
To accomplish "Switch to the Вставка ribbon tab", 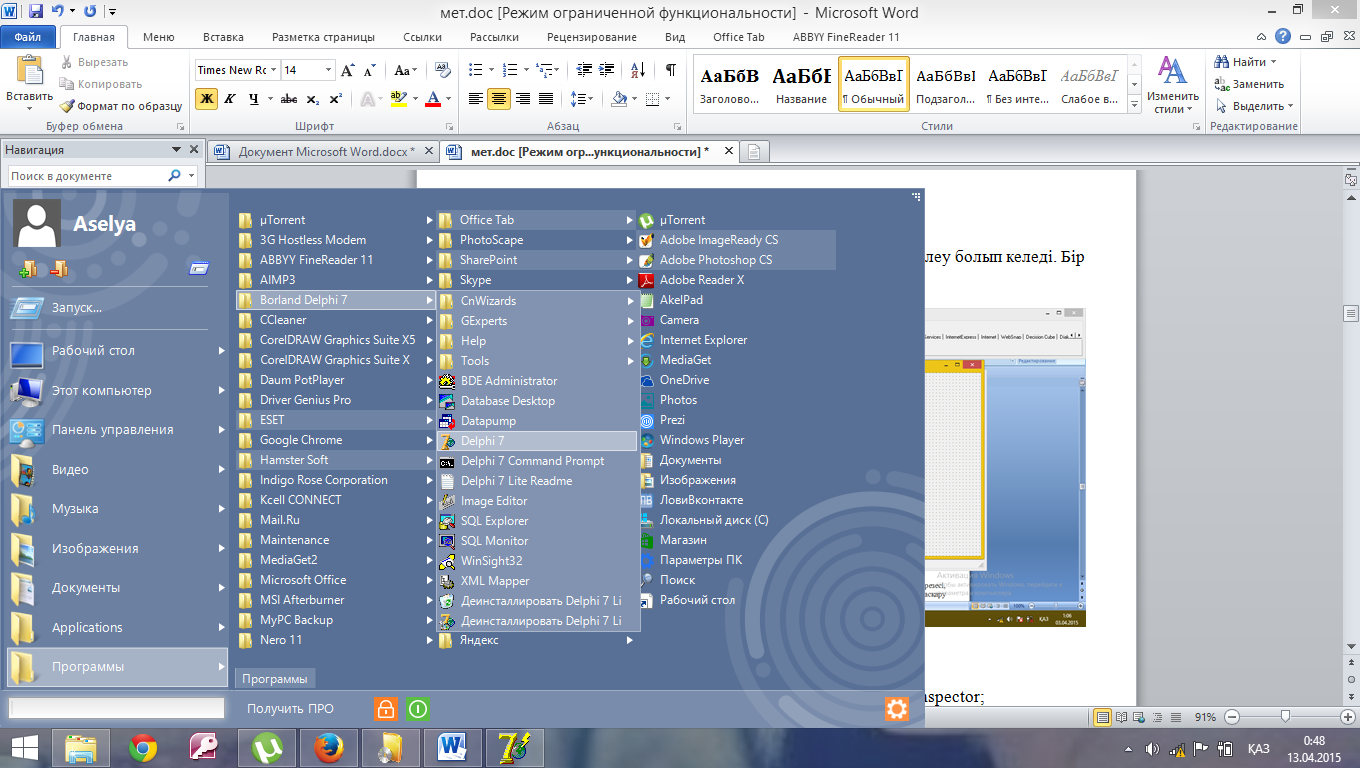I will (223, 37).
